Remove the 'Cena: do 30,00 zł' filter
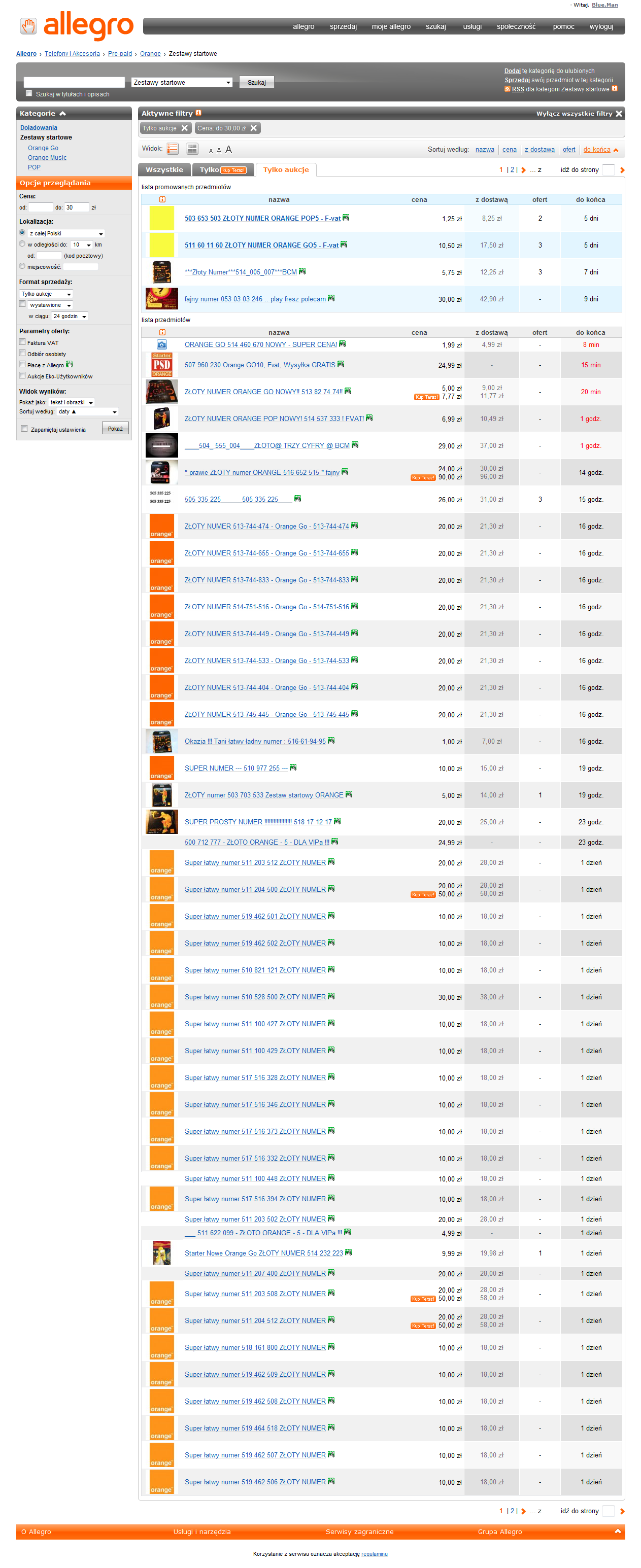 253,128
